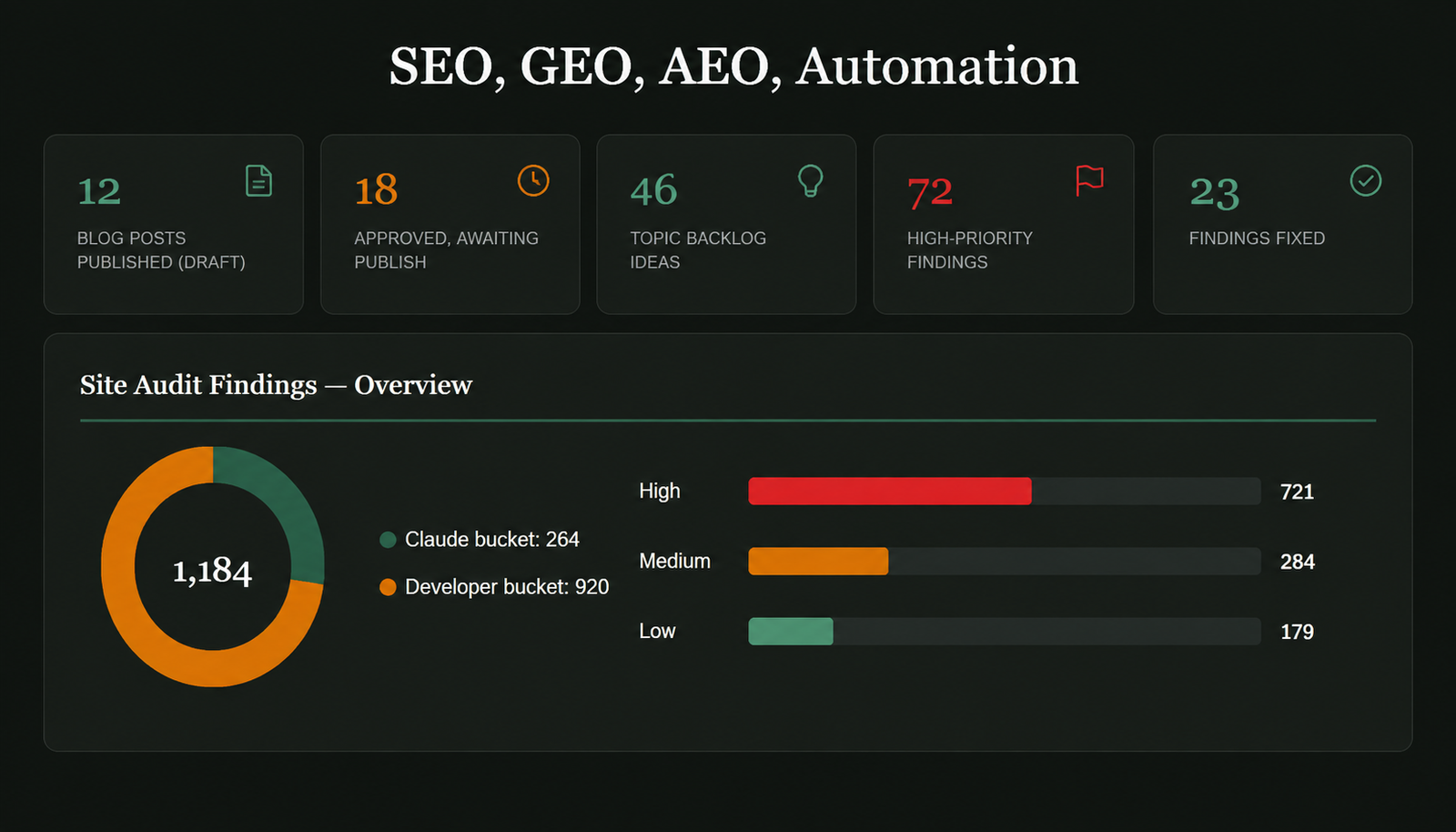Click the green Claude bucket legend dot
This screenshot has height=832, width=1456.
pyautogui.click(x=388, y=540)
